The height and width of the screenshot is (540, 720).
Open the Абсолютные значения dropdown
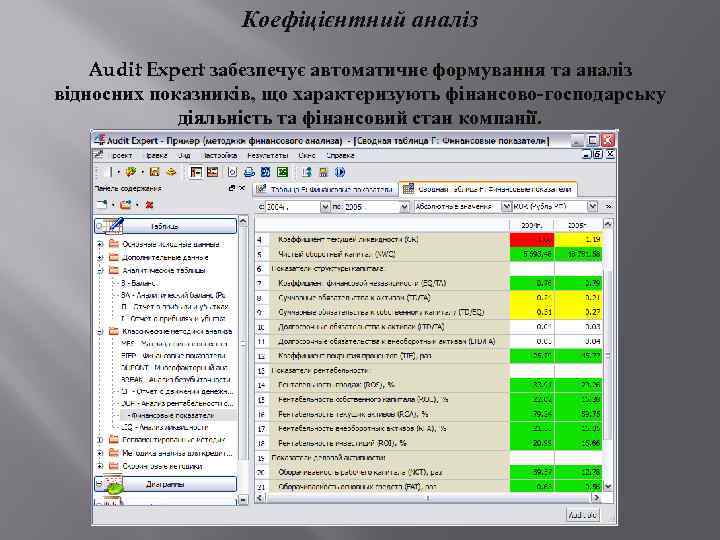(x=506, y=207)
